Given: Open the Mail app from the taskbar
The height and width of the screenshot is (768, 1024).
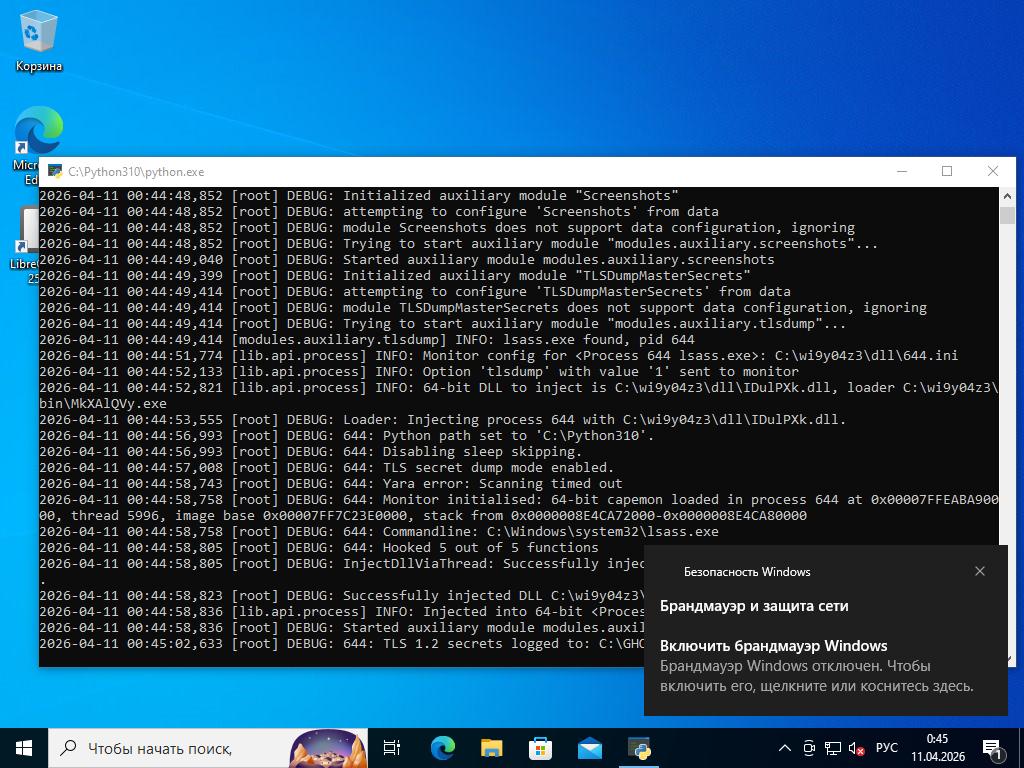Looking at the screenshot, I should pyautogui.click(x=589, y=748).
